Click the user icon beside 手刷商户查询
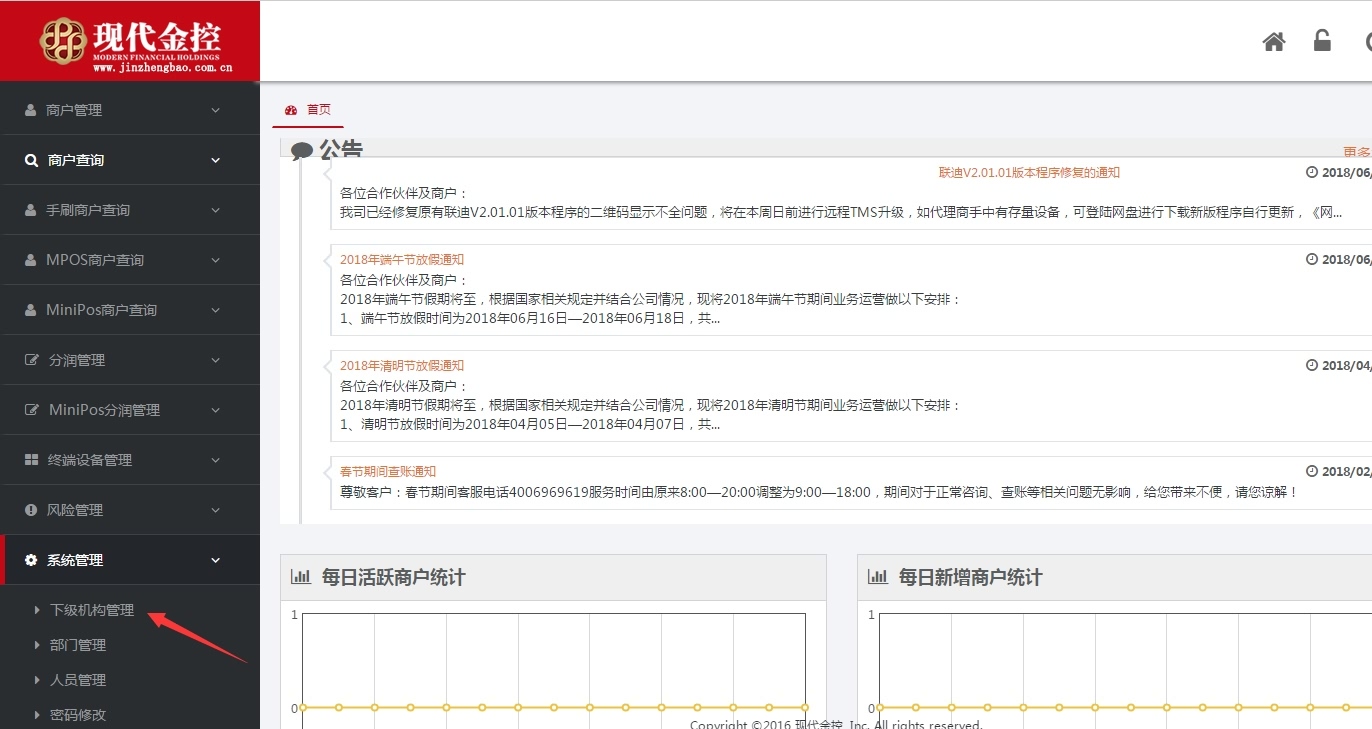This screenshot has height=729, width=1372. pos(31,210)
